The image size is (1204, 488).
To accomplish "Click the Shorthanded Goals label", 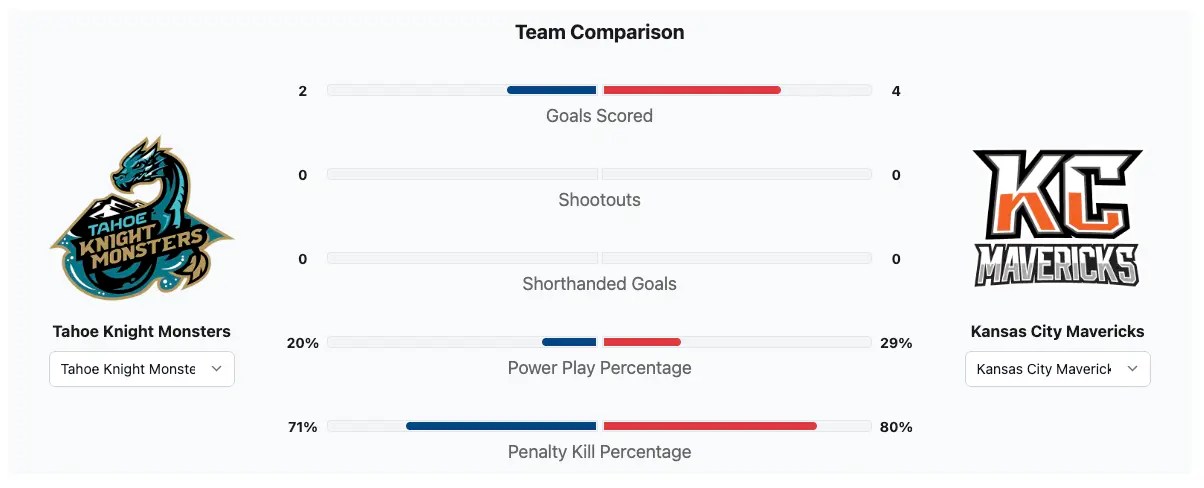I will pyautogui.click(x=599, y=284).
